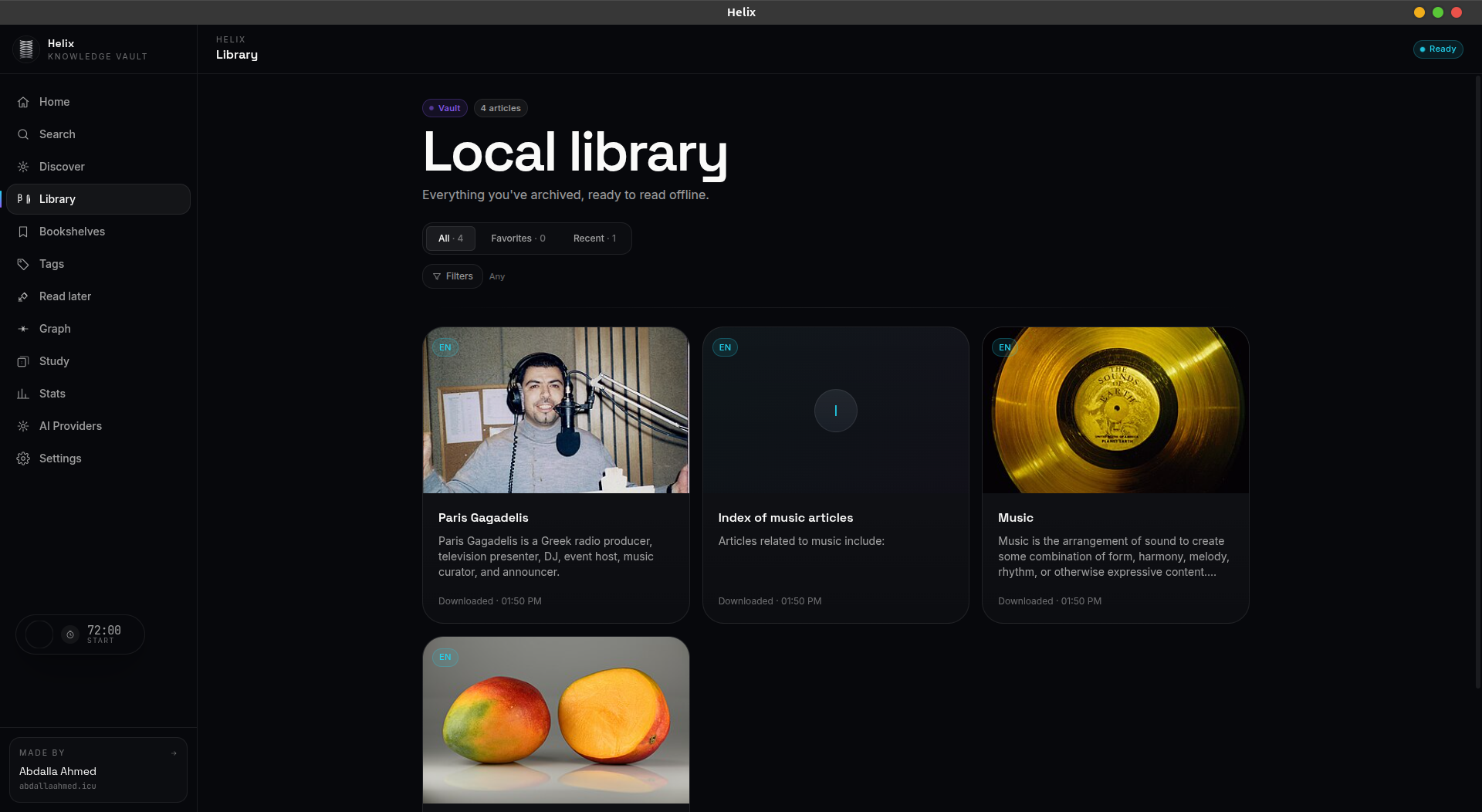
Task: Click the main vertical scrollbar
Action: click(1477, 382)
